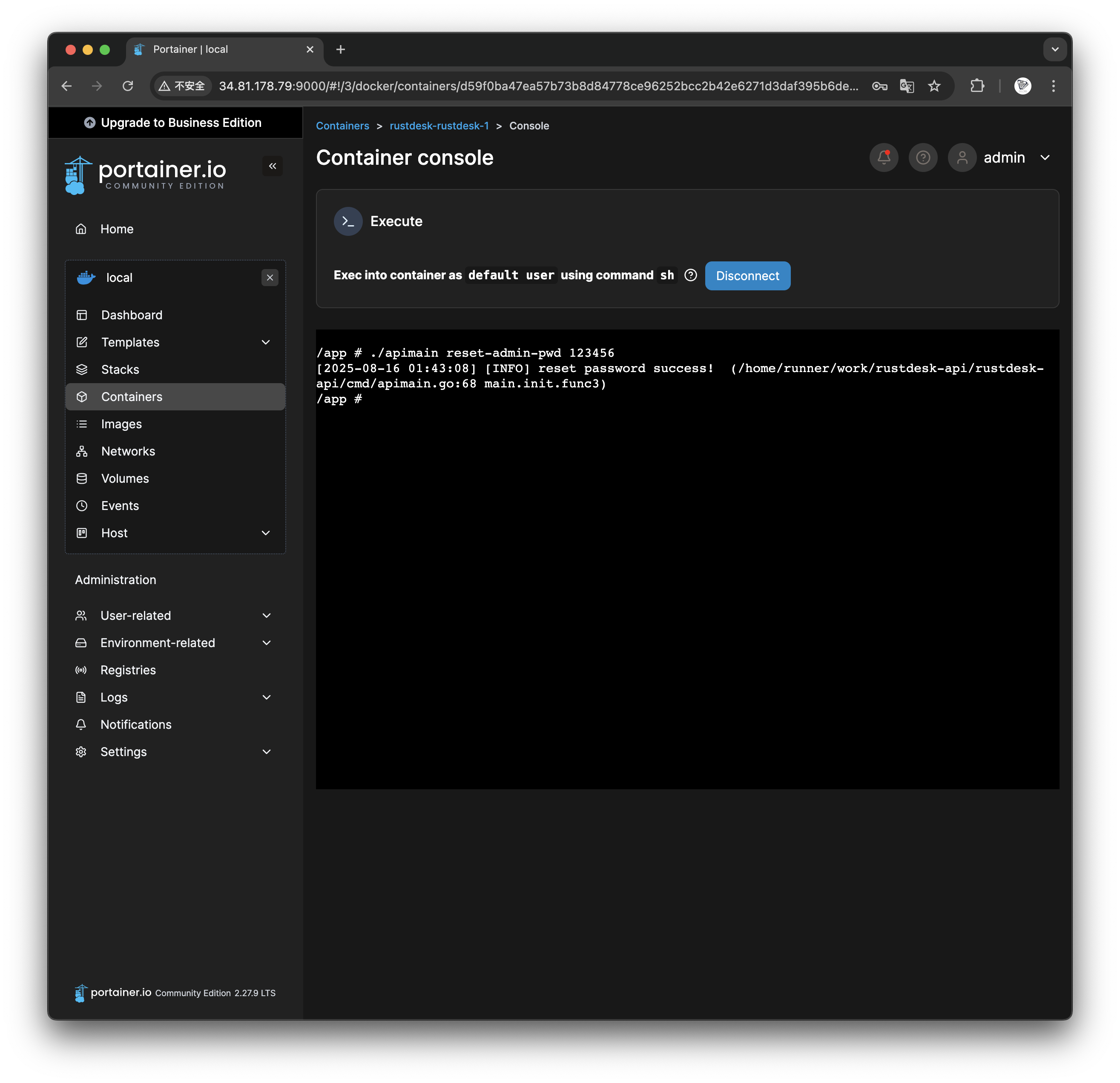Follow the rustdesk-rustdesk-1 breadcrumb link
The width and height of the screenshot is (1120, 1083).
tap(439, 126)
